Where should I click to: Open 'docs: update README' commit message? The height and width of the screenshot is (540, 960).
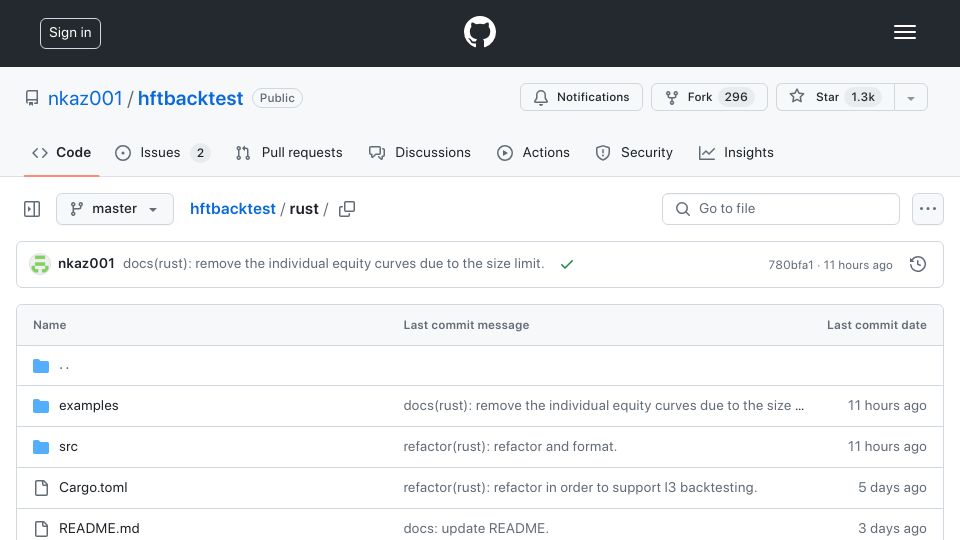point(476,528)
